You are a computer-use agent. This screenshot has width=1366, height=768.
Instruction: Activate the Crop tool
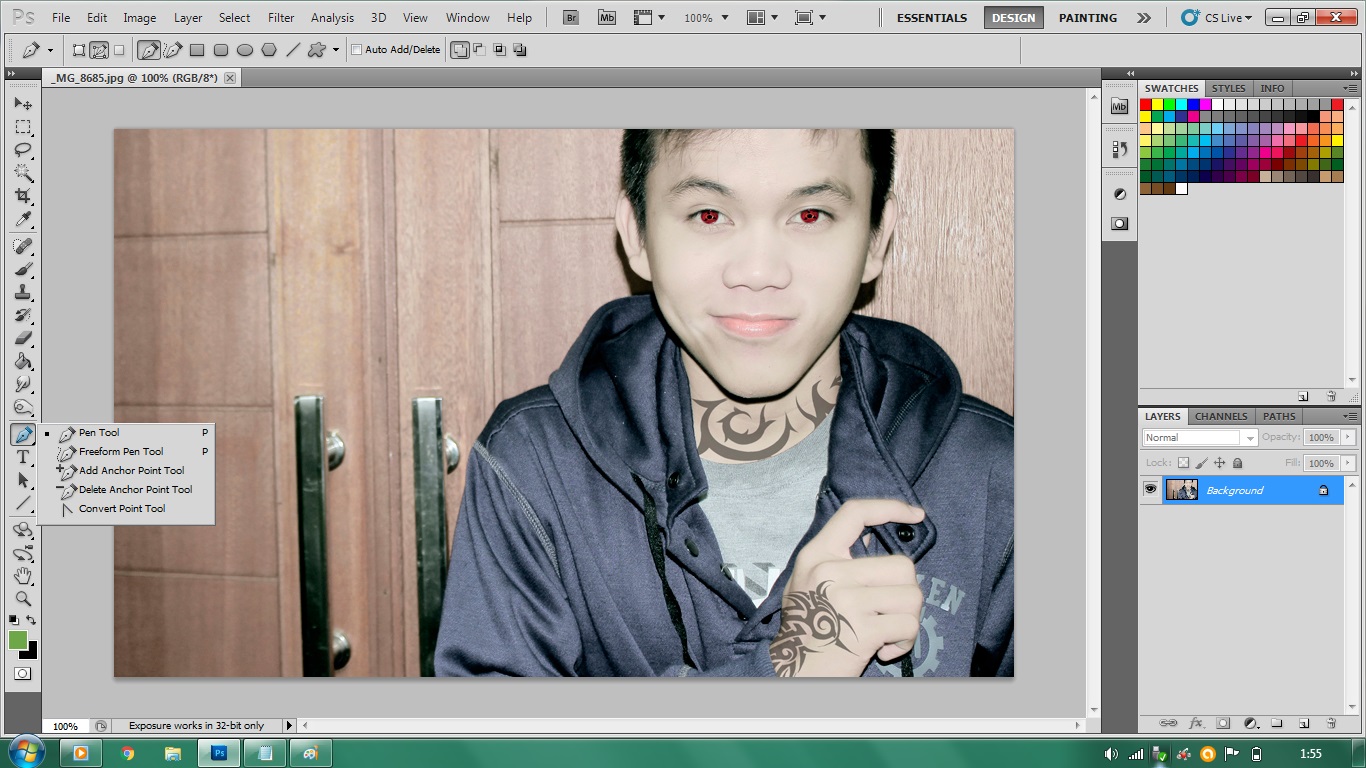pos(22,196)
